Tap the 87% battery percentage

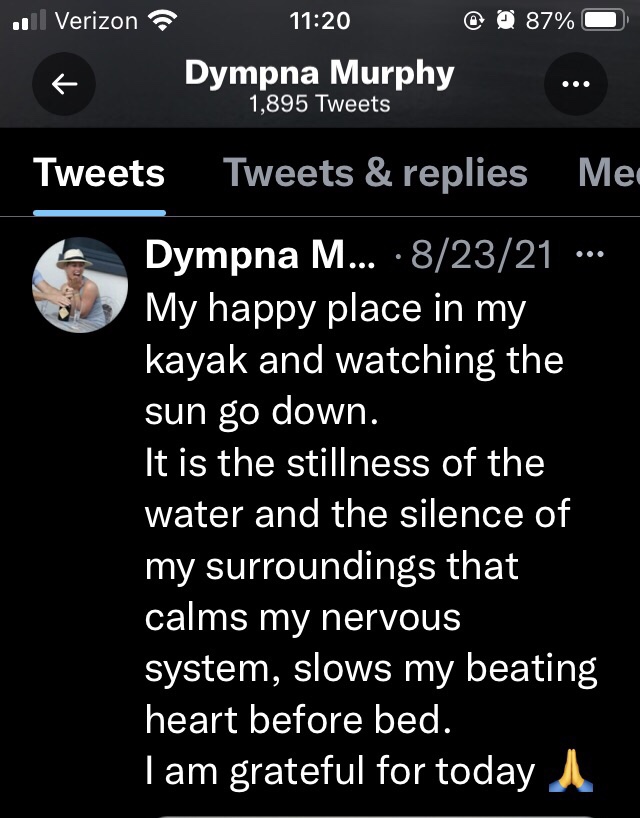coord(549,21)
